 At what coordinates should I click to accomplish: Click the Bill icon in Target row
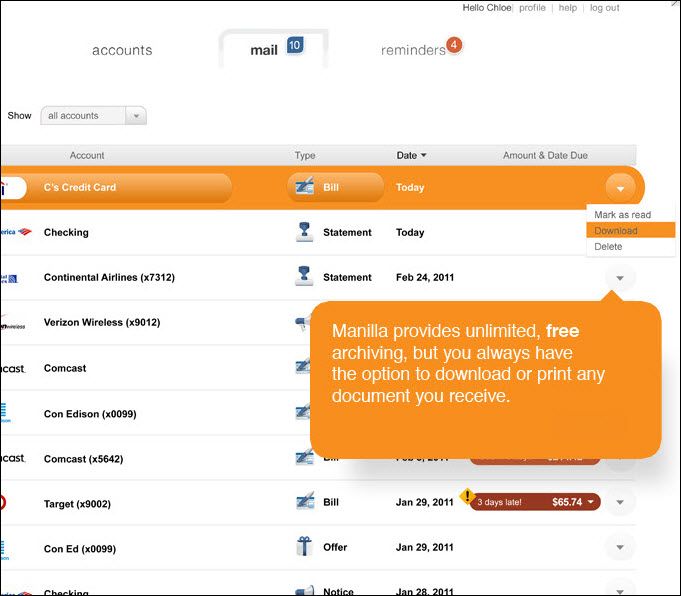coord(304,501)
